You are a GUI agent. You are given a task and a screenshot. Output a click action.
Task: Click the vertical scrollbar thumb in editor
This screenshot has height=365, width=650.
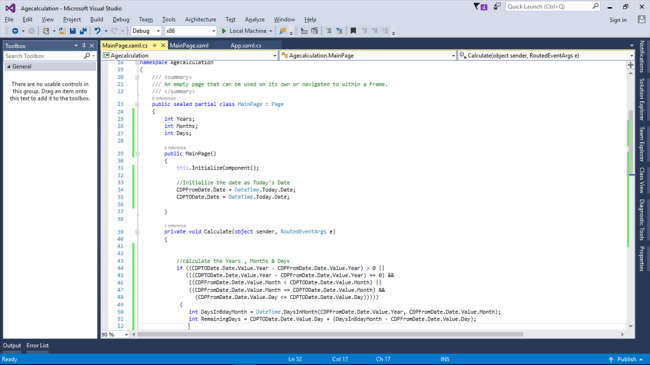[x=631, y=141]
